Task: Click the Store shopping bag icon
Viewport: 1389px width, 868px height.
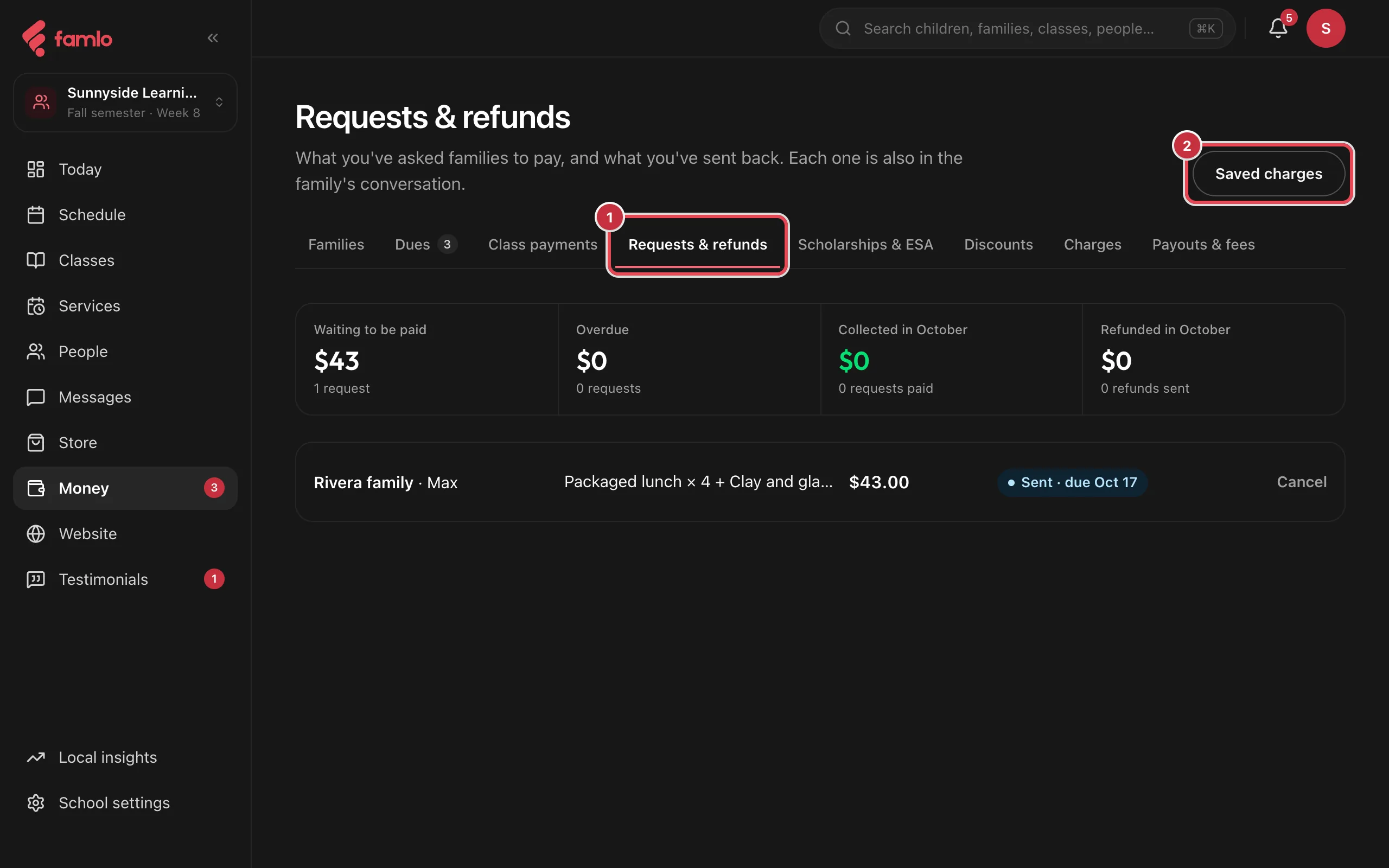Action: (36, 443)
